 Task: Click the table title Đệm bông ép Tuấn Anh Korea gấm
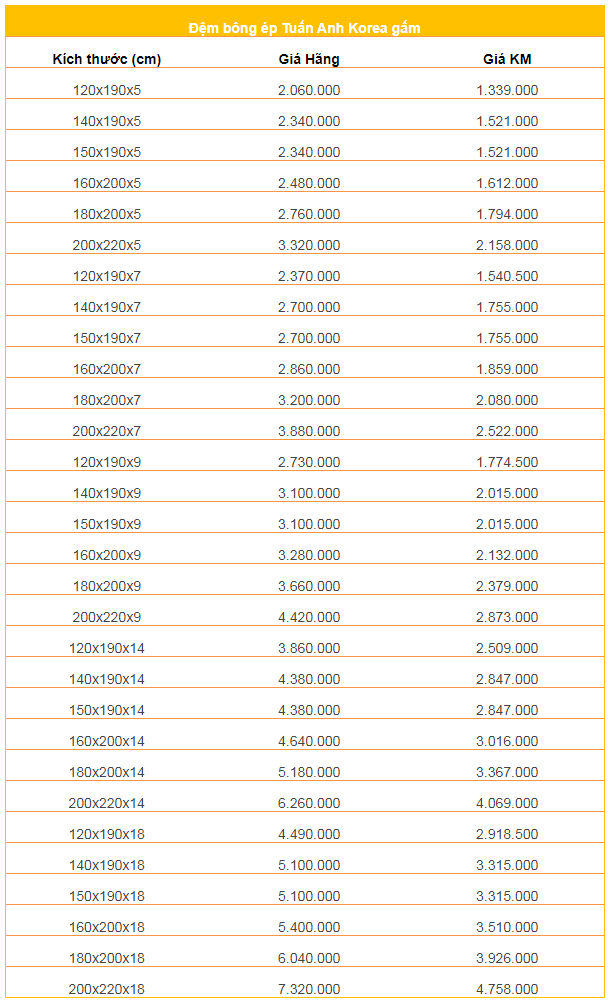(305, 28)
